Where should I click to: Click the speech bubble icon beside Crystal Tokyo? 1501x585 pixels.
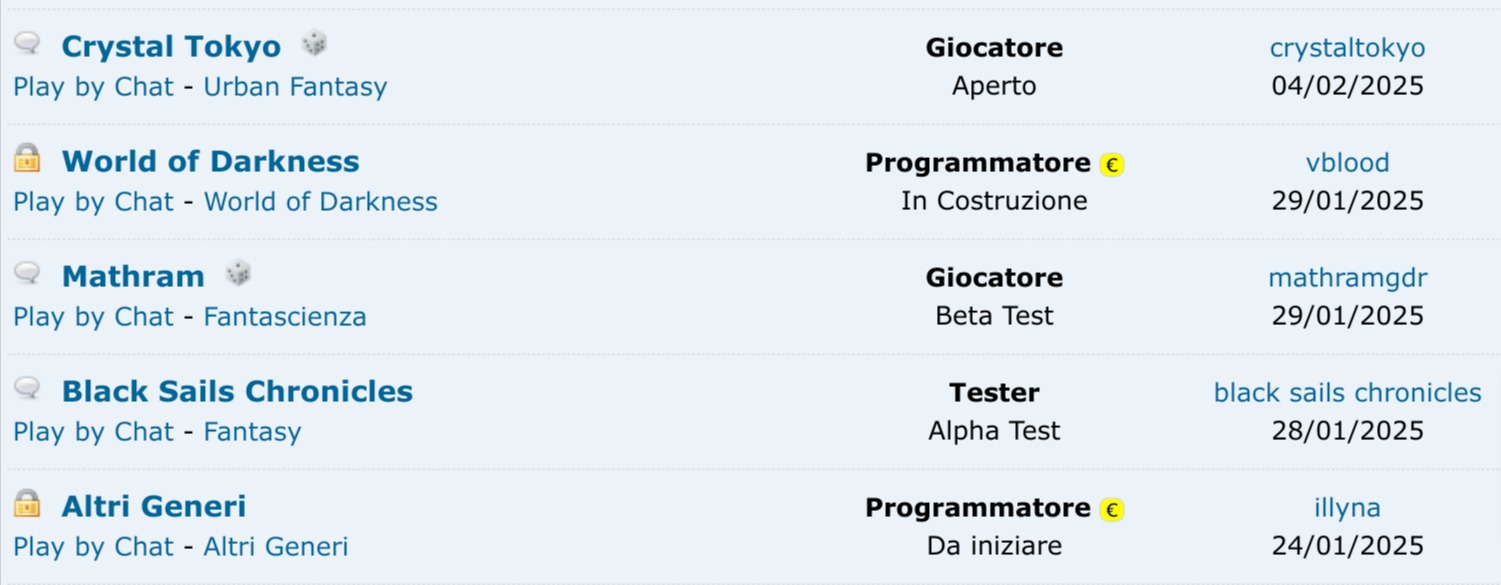(x=27, y=44)
